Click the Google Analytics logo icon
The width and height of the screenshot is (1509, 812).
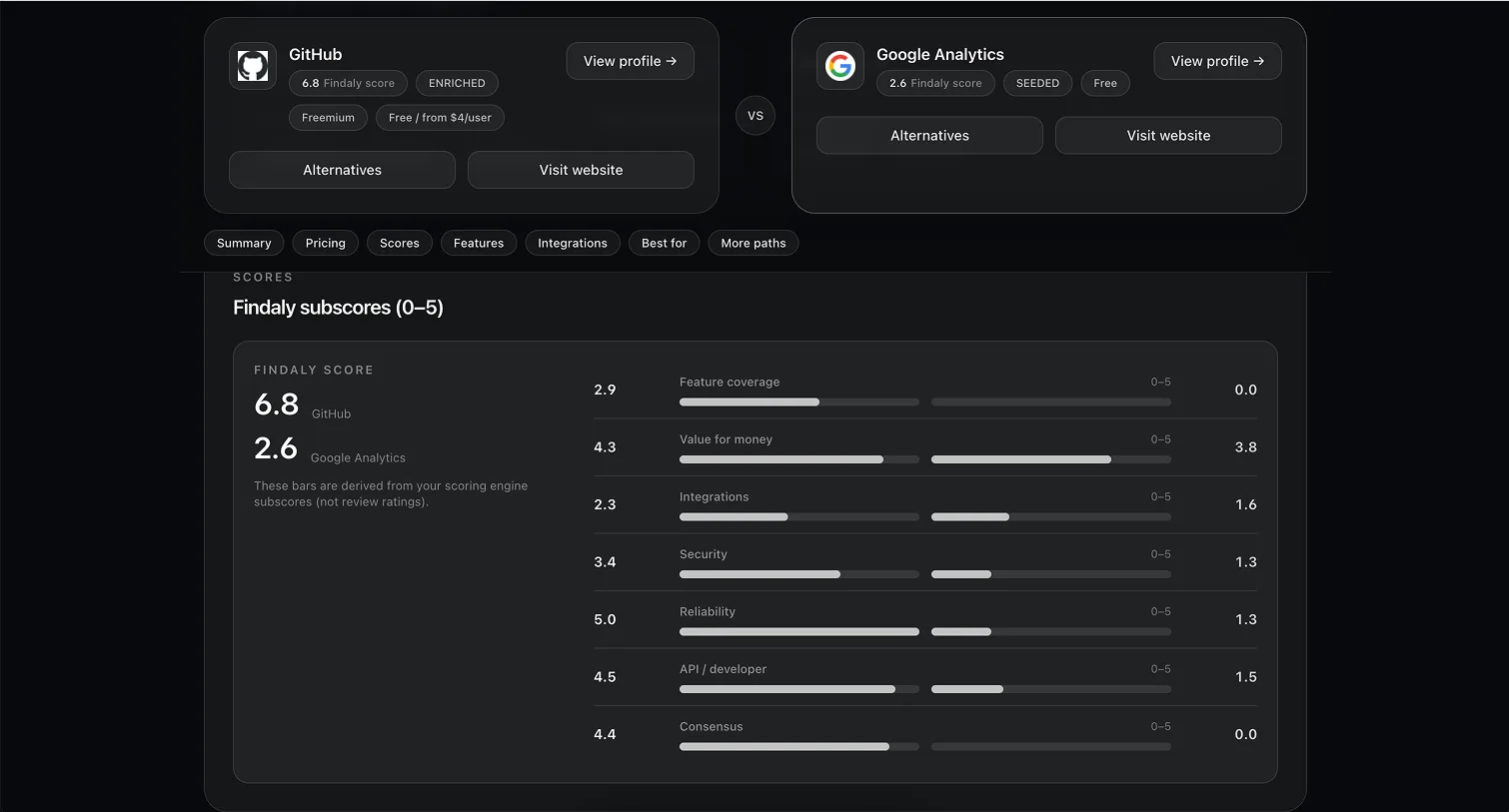(840, 66)
